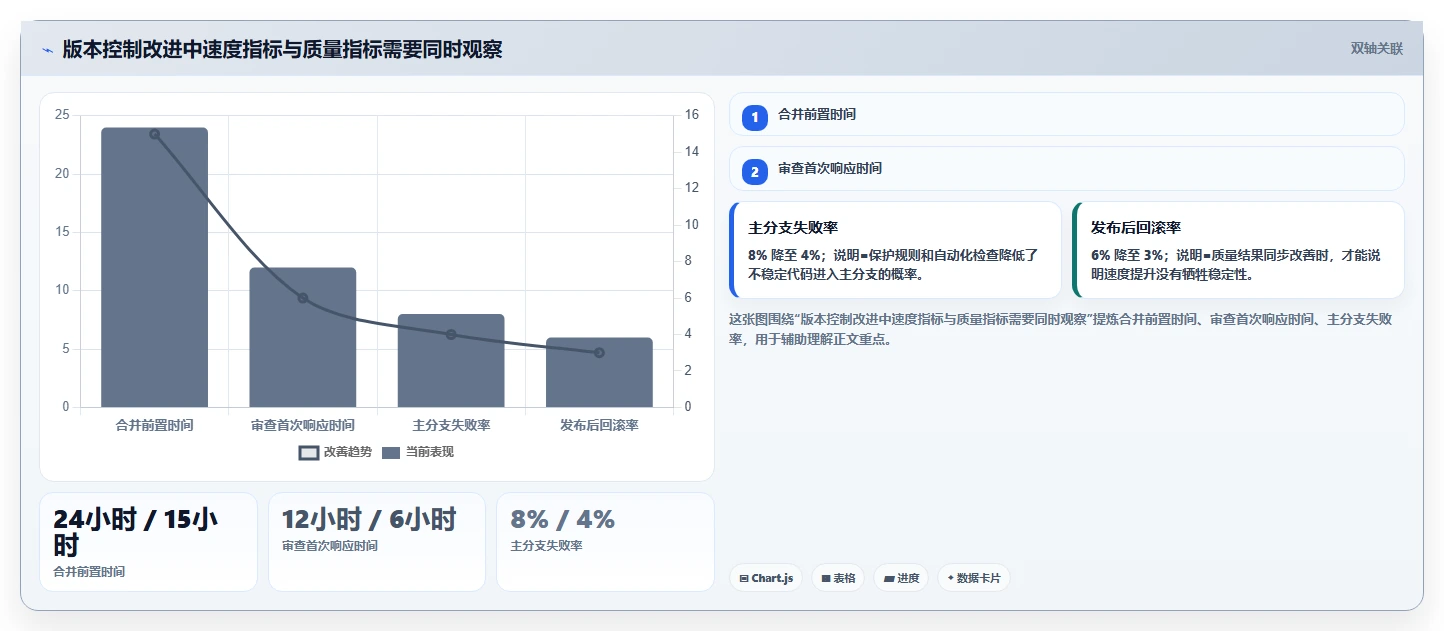Click the 合并前置时间 caption under the stat

tap(89, 572)
